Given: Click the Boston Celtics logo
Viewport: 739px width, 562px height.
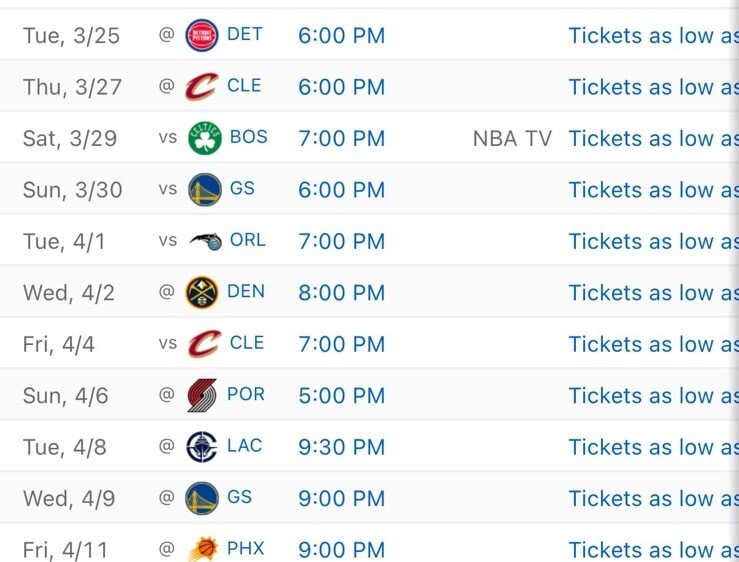Looking at the screenshot, I should click(x=204, y=138).
